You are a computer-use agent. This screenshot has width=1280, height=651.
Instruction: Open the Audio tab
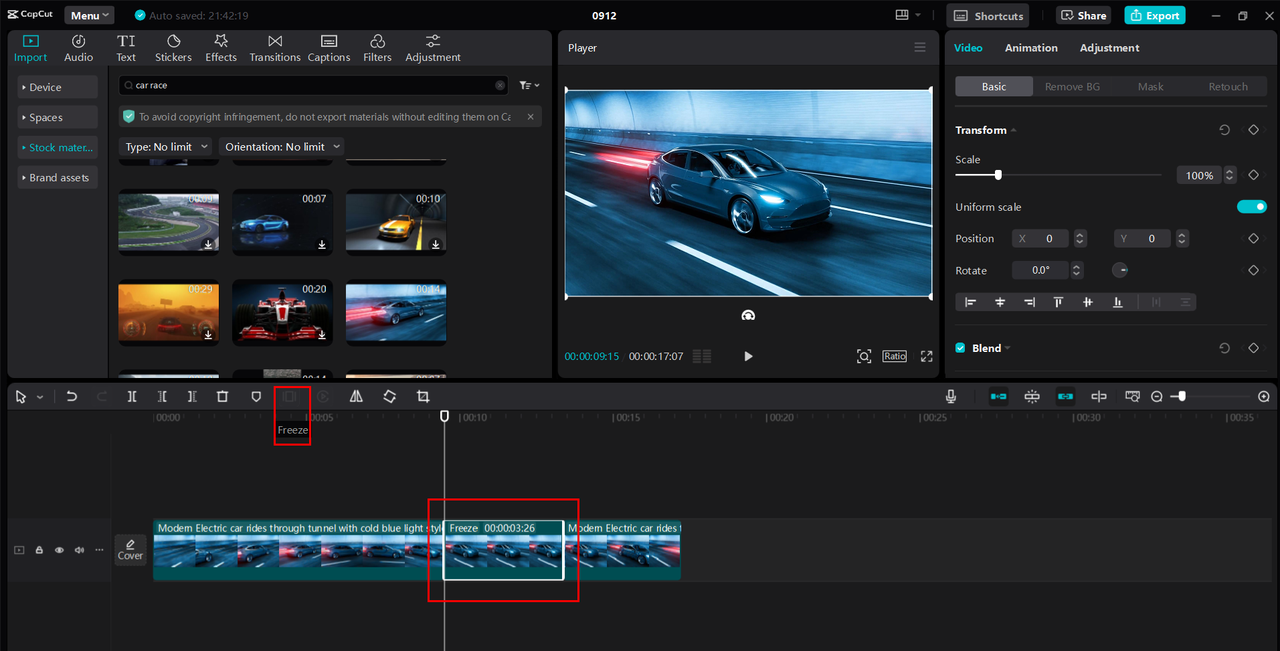coord(79,48)
